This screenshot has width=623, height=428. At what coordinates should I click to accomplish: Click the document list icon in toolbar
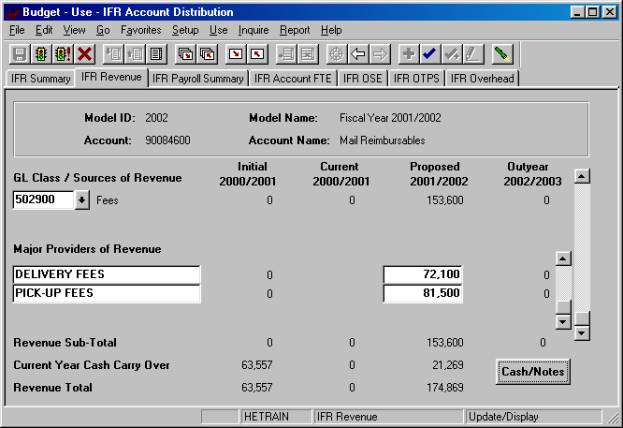click(x=156, y=53)
